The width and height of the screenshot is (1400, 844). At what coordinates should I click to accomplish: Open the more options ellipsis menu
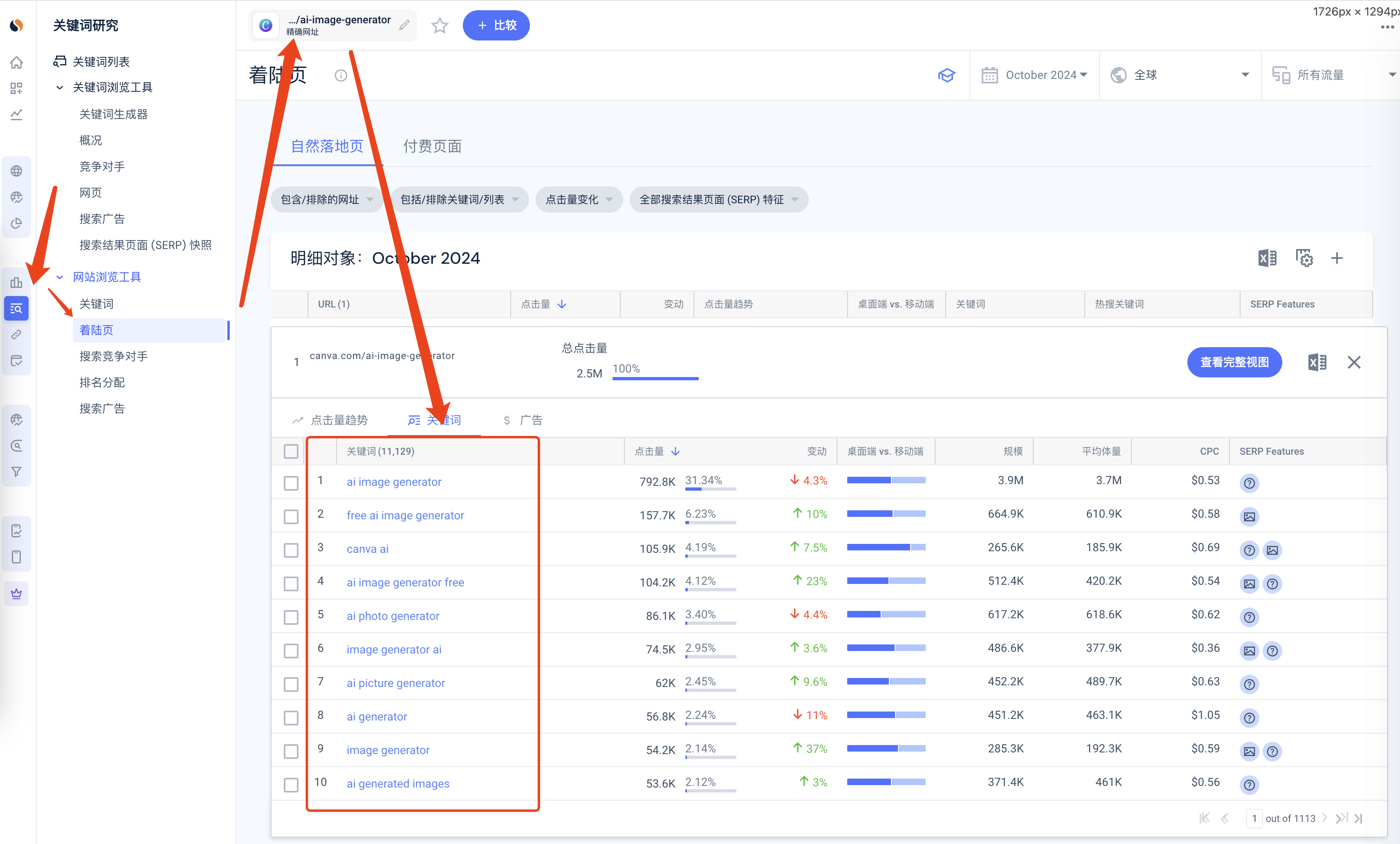pos(1387,27)
